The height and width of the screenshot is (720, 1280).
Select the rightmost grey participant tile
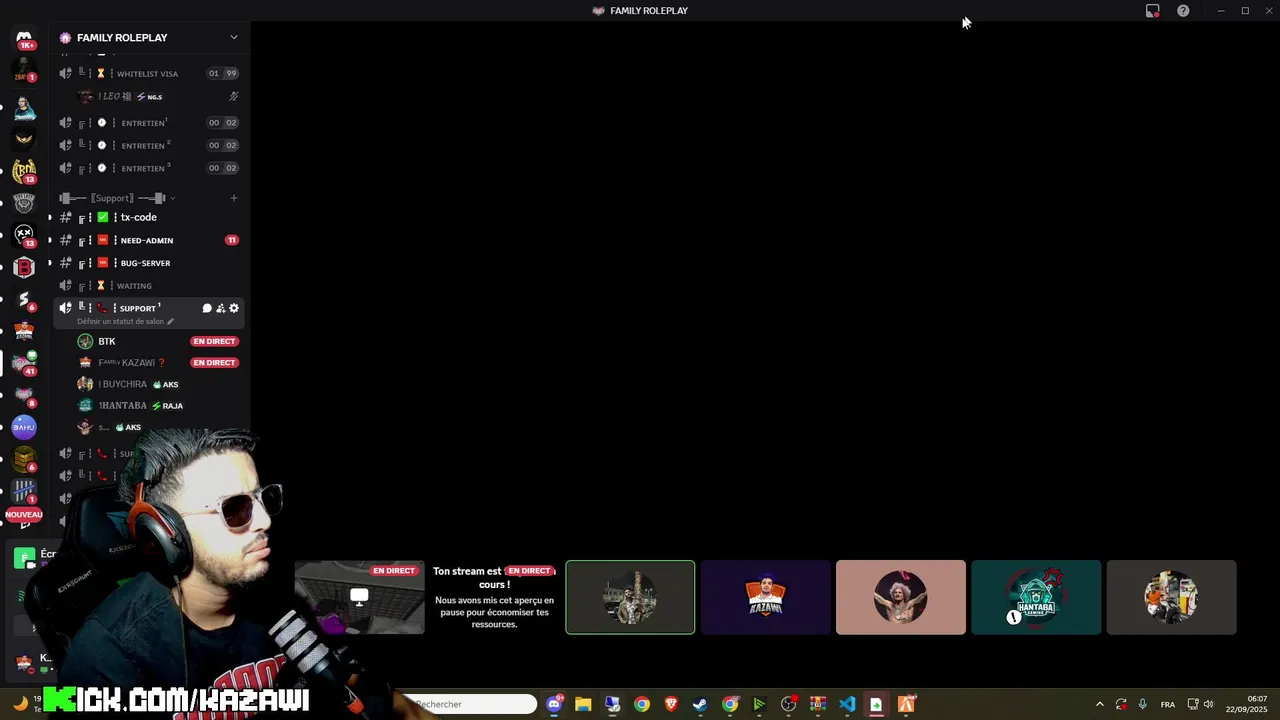coord(1171,597)
